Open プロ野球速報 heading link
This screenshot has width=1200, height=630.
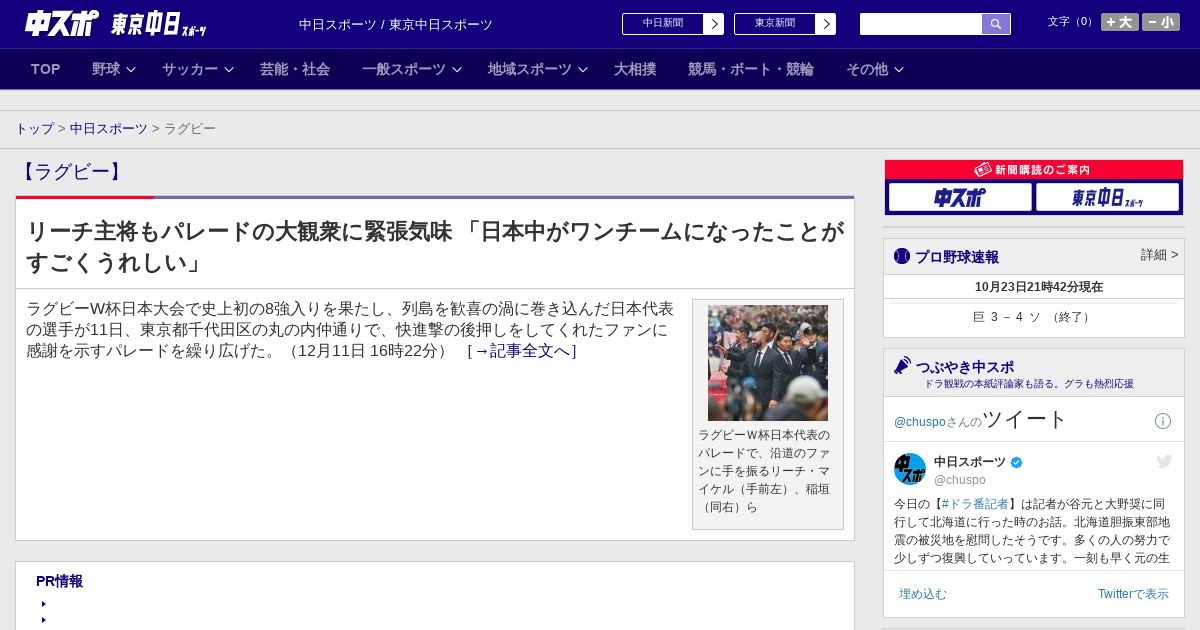click(x=957, y=257)
